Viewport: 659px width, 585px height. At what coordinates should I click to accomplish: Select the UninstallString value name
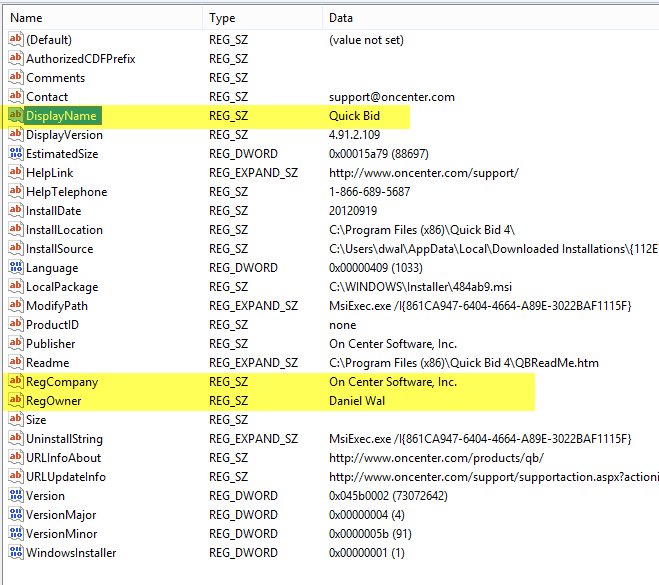coord(64,439)
